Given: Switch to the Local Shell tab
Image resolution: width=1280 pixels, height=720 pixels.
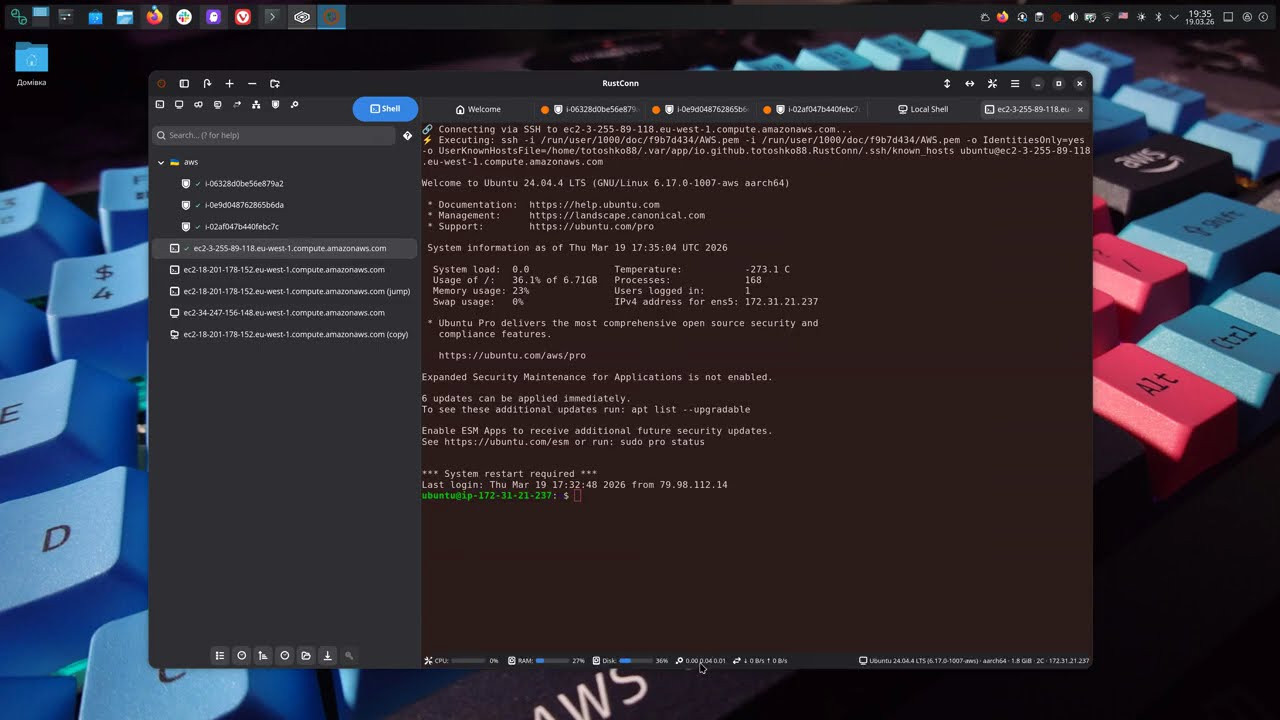Looking at the screenshot, I should pos(923,109).
